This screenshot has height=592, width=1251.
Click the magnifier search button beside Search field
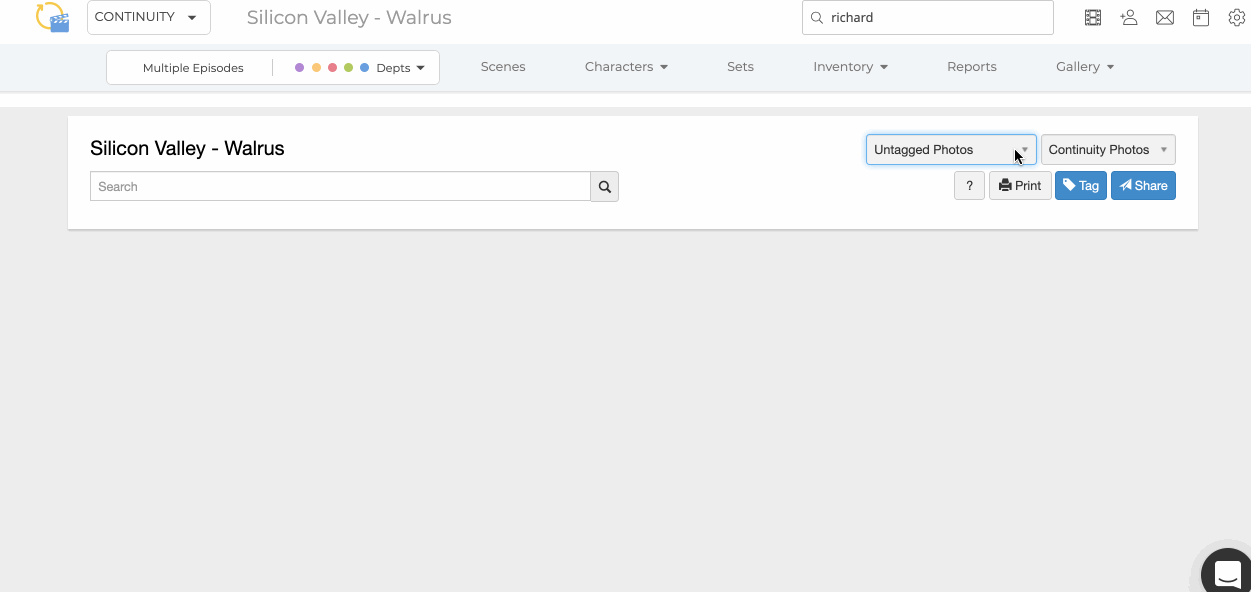[x=605, y=186]
